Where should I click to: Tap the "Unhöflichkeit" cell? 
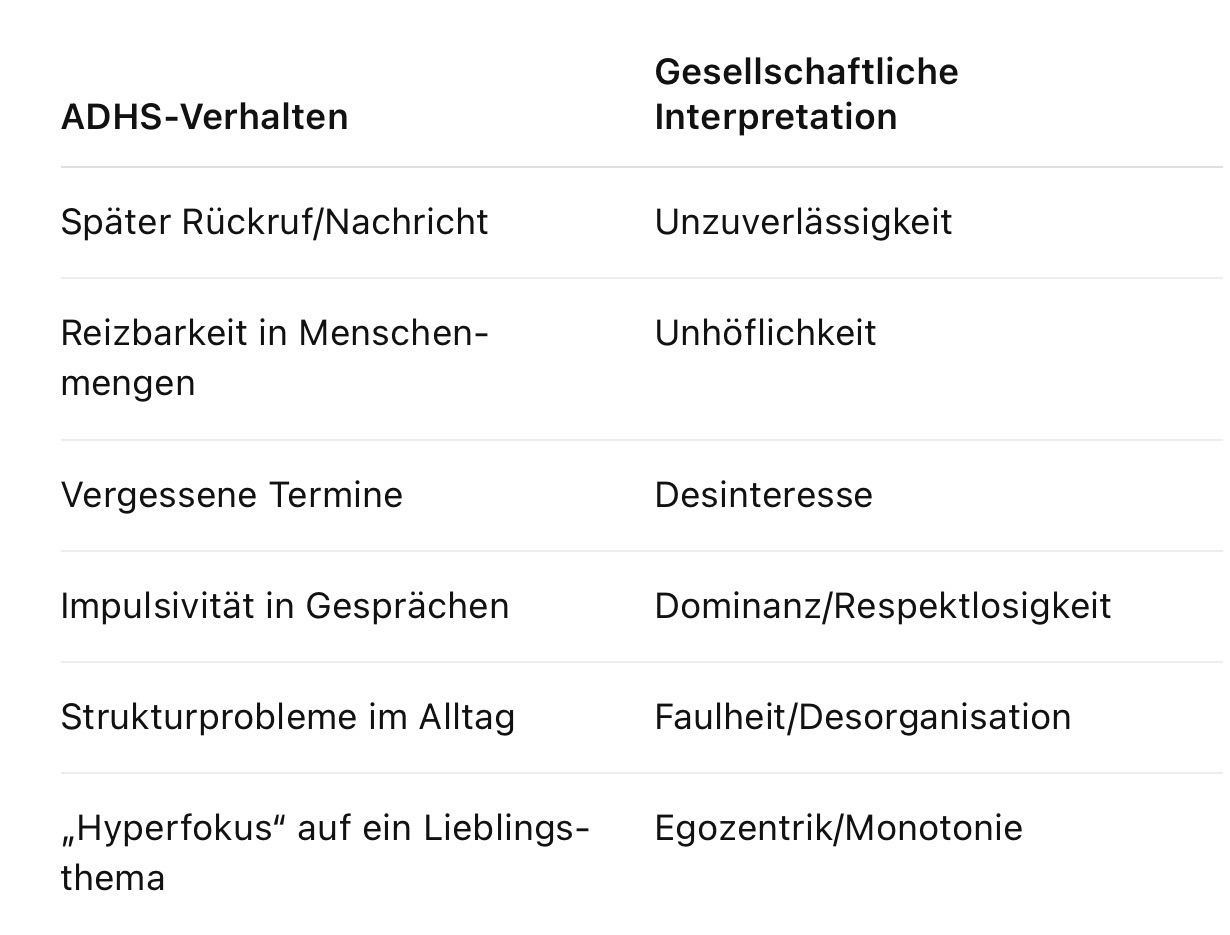[x=765, y=333]
